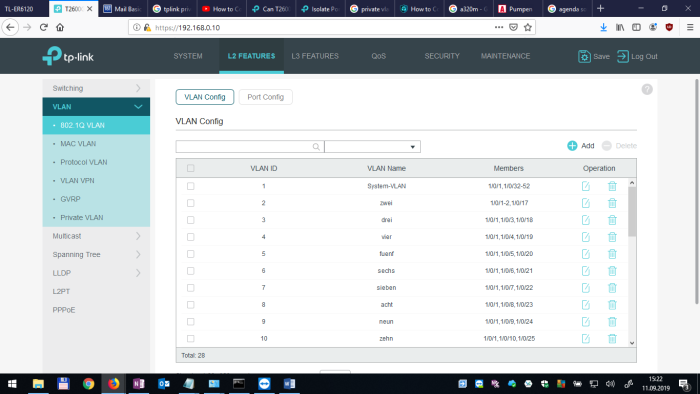Image resolution: width=700 pixels, height=394 pixels.
Task: Expand the Multicast sidebar section
Action: 96,236
